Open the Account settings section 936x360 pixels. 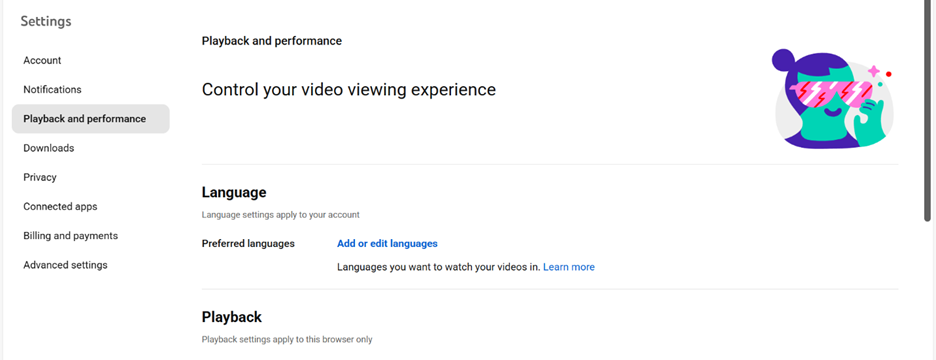[x=42, y=60]
